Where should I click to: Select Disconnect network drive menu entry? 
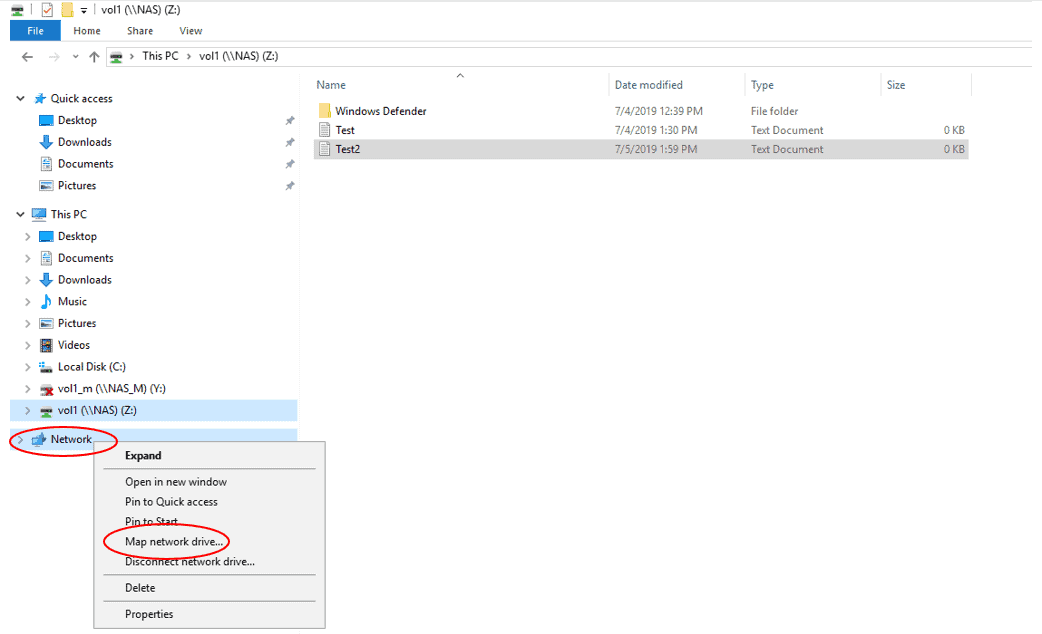coord(189,561)
